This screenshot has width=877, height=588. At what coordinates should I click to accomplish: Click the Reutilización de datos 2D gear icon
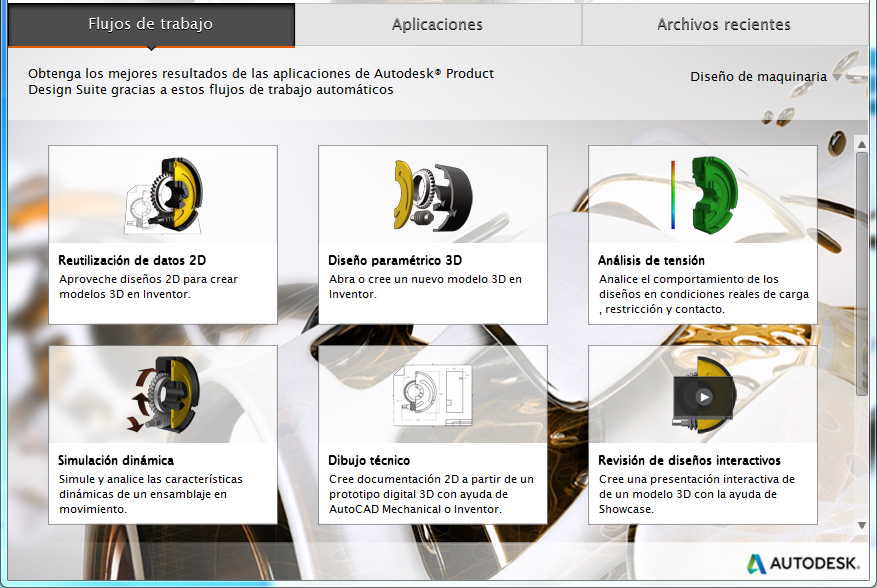click(x=163, y=196)
